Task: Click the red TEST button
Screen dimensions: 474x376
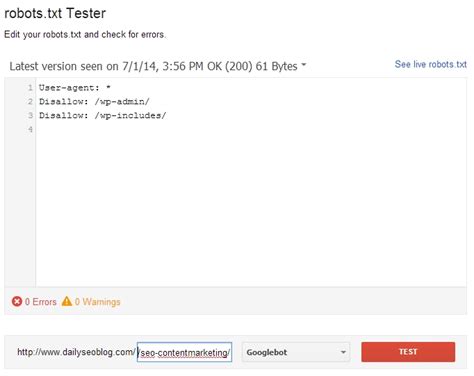Action: coord(408,352)
